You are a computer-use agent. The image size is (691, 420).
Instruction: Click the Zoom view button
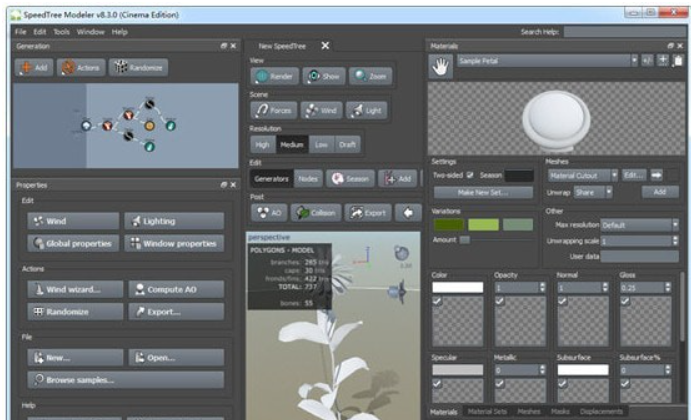(x=370, y=76)
